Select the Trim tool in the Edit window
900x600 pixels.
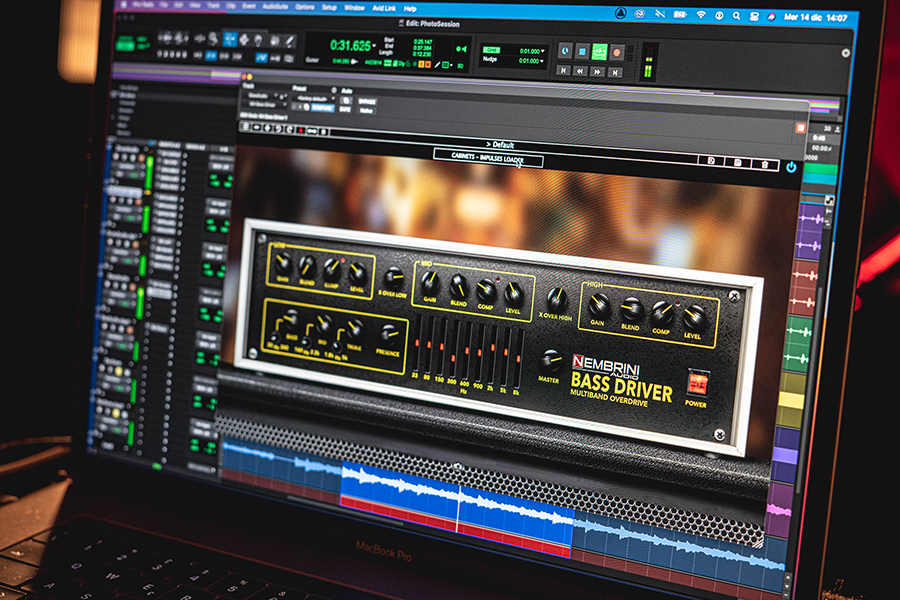pyautogui.click(x=230, y=38)
